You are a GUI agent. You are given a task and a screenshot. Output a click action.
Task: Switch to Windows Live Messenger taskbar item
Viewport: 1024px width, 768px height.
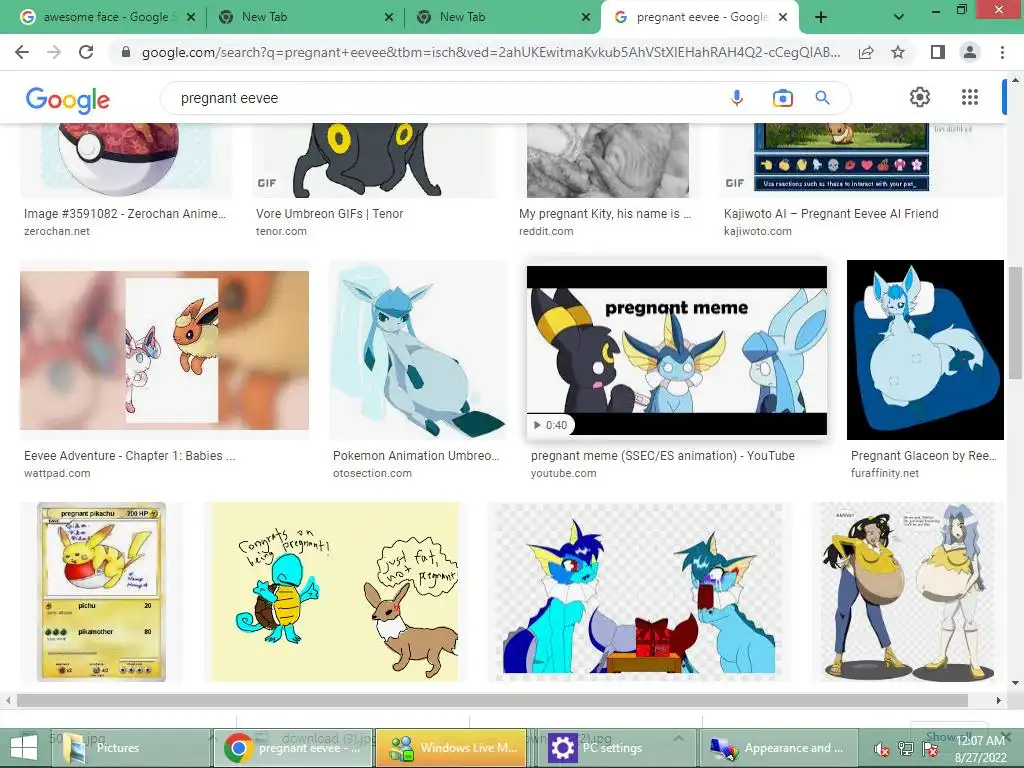451,748
